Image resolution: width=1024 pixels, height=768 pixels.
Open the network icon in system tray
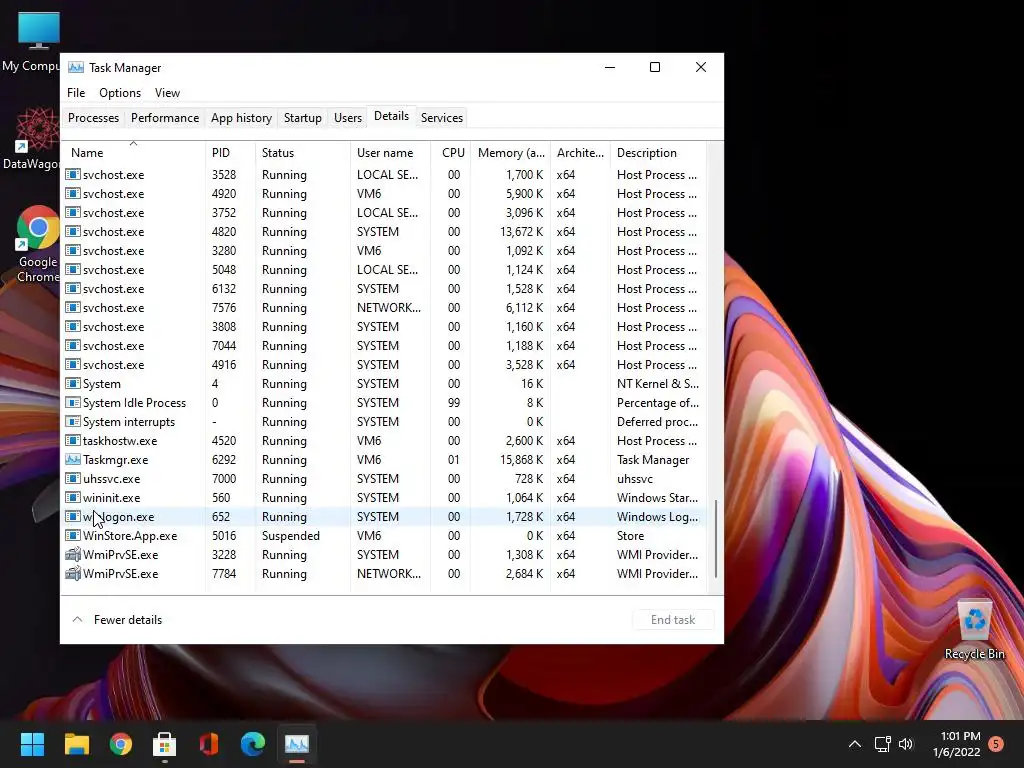pyautogui.click(x=882, y=744)
